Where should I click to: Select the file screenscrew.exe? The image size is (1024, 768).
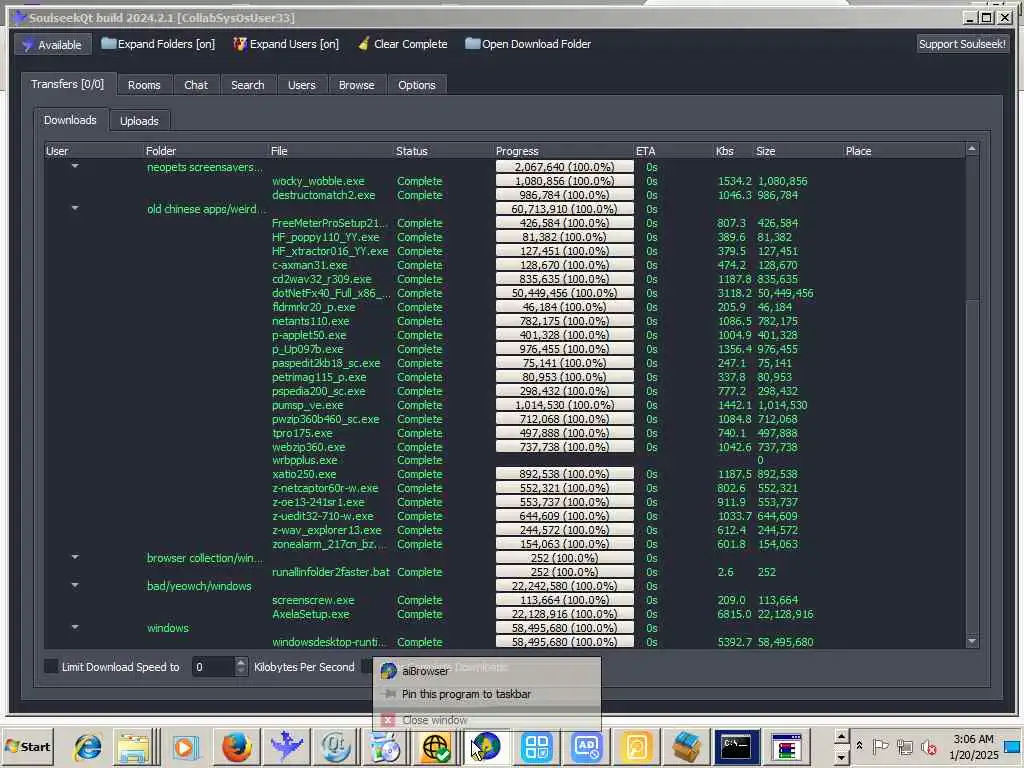[x=313, y=600]
